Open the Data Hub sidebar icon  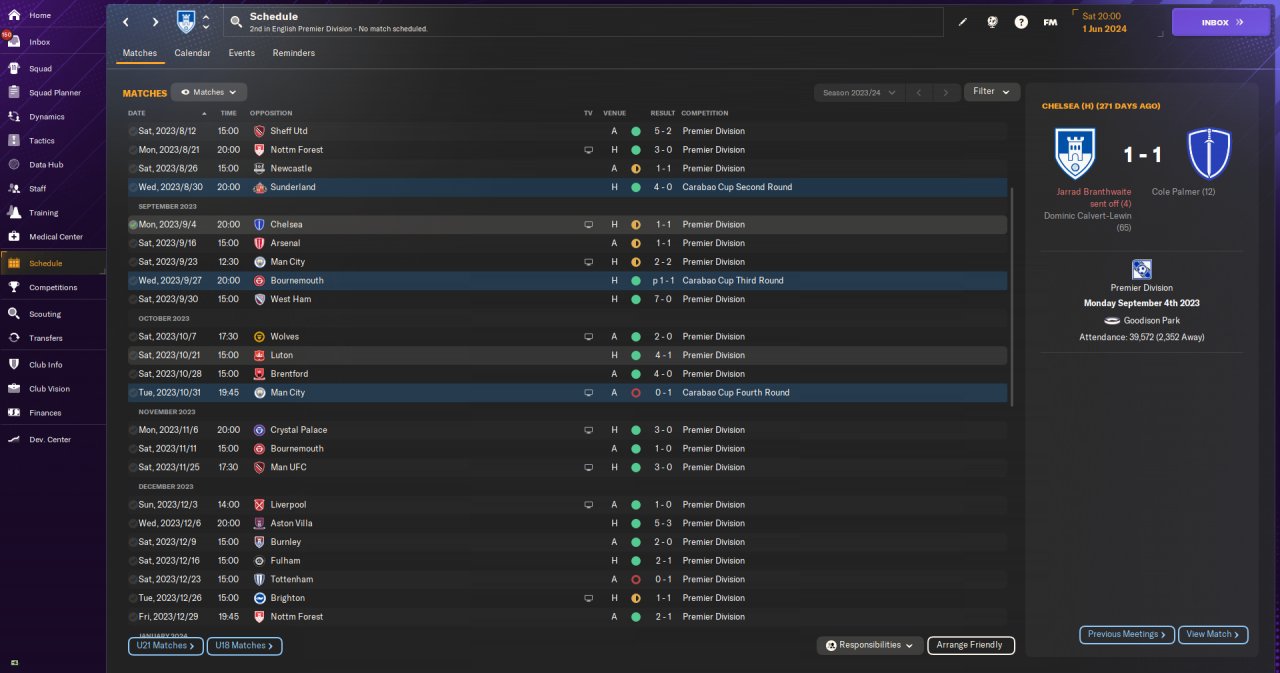14,165
